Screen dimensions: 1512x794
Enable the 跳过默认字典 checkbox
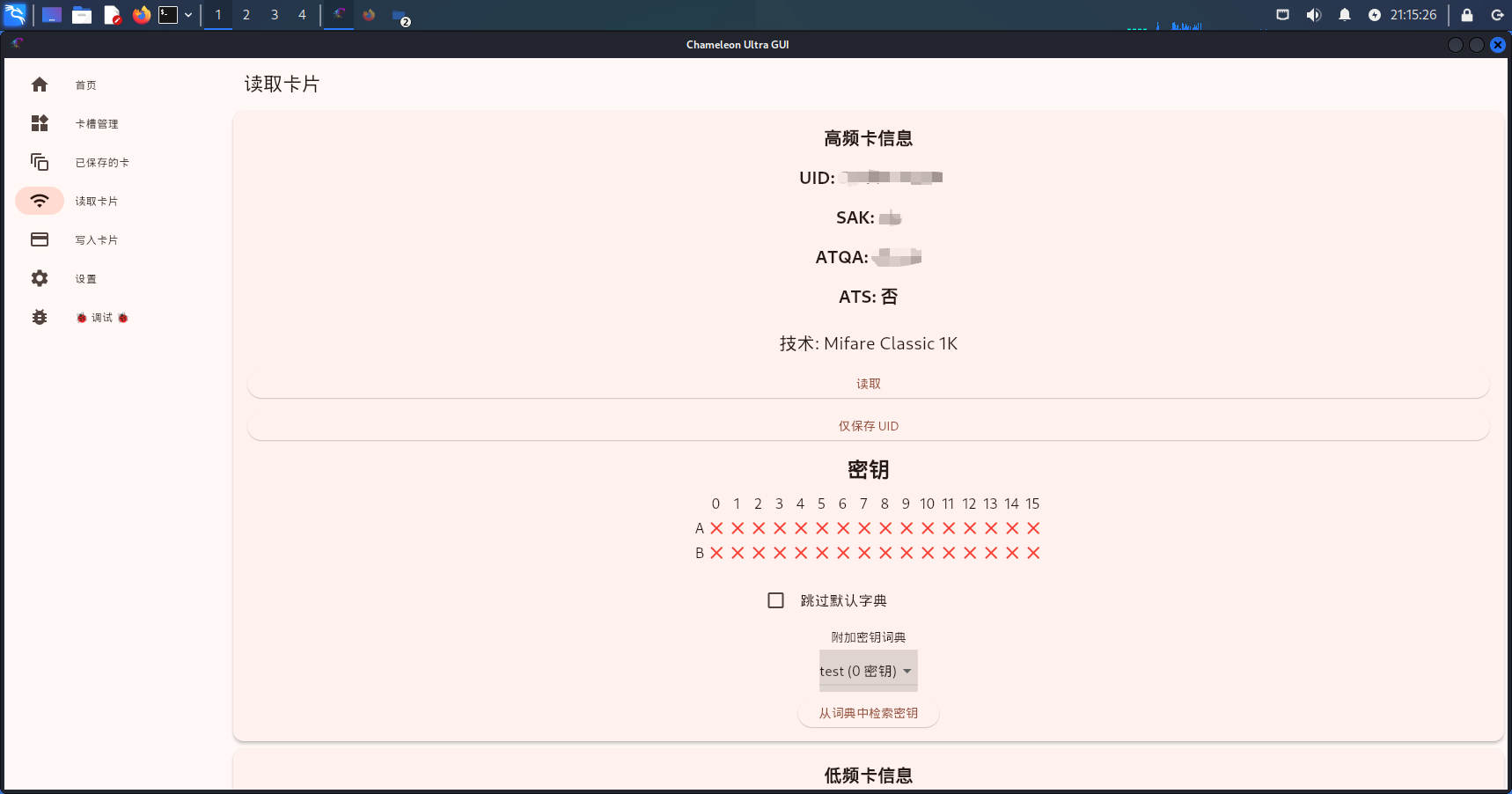(775, 600)
